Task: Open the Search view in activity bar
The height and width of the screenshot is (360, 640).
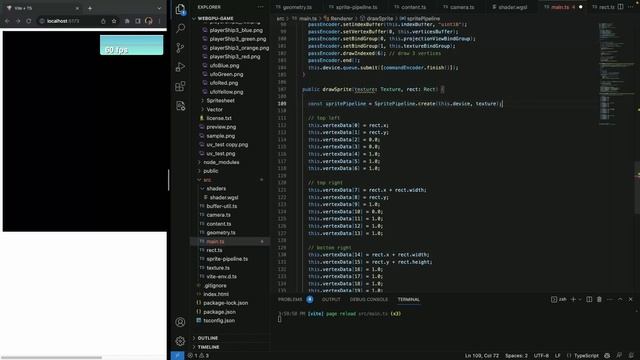Action: 180,28
